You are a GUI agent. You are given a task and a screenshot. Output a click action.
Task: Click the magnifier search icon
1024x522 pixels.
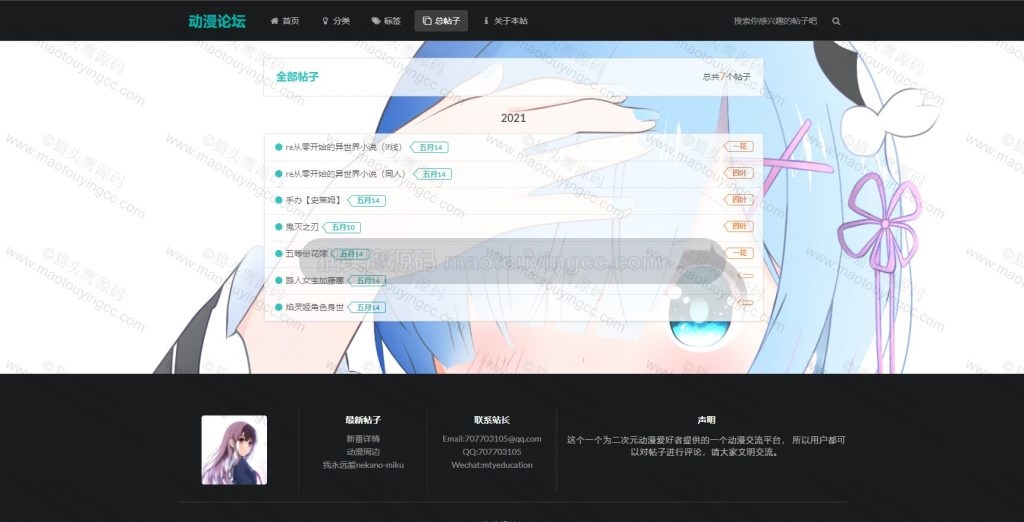[836, 21]
